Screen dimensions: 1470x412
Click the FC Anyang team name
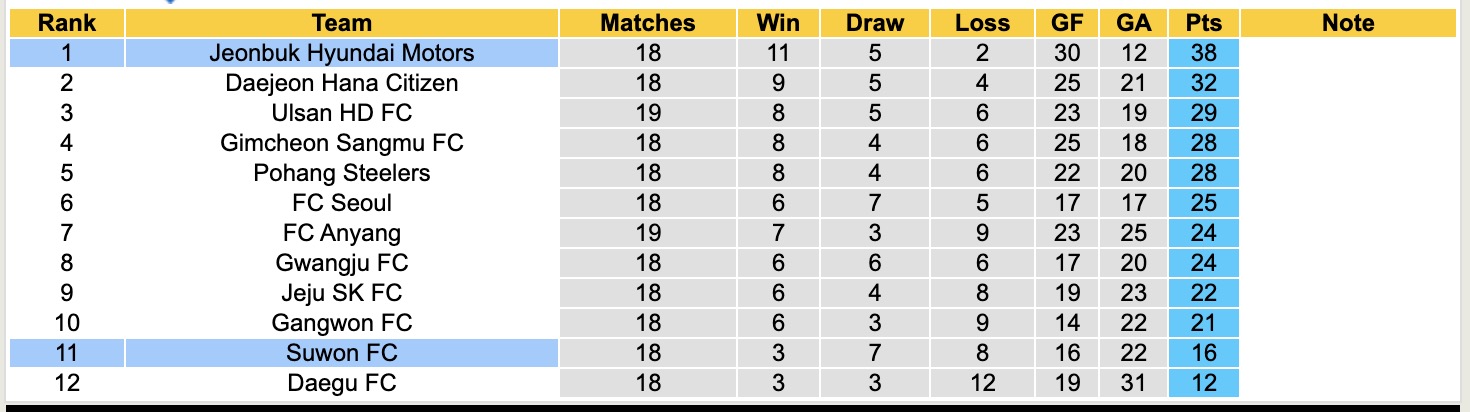coord(342,233)
